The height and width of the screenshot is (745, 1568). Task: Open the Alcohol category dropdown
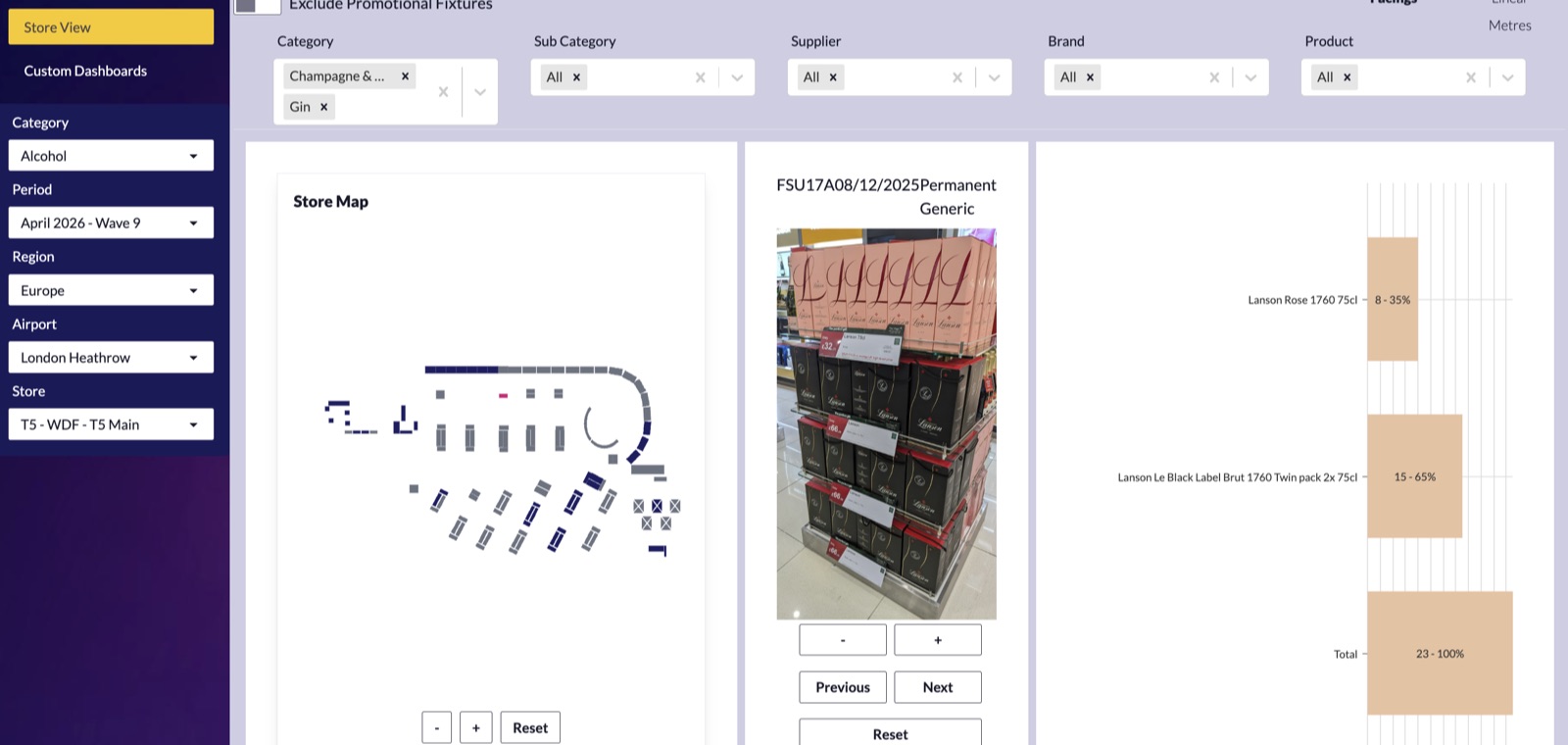point(111,156)
